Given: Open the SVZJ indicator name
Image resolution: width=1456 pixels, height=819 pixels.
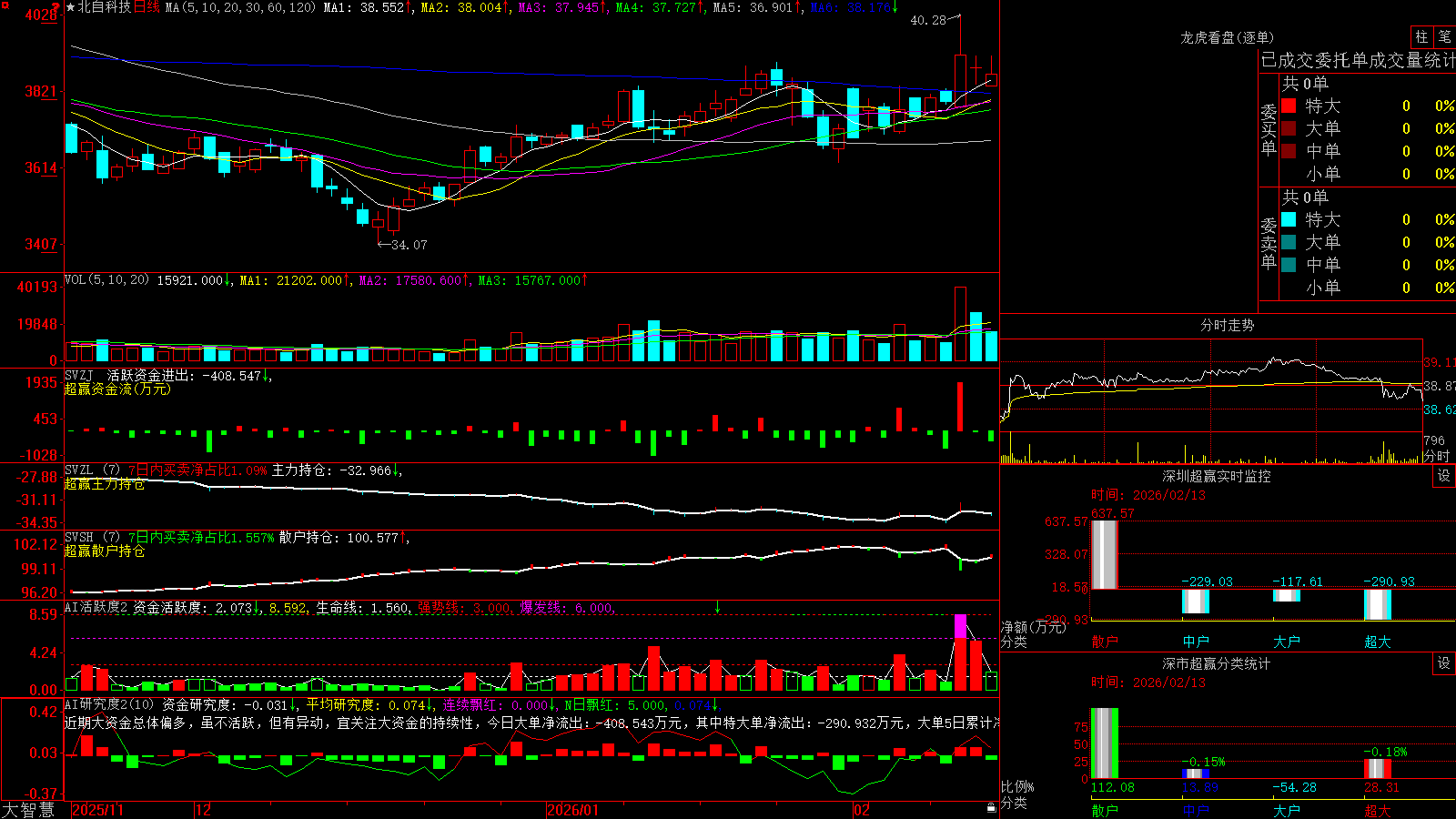Looking at the screenshot, I should coord(79,375).
